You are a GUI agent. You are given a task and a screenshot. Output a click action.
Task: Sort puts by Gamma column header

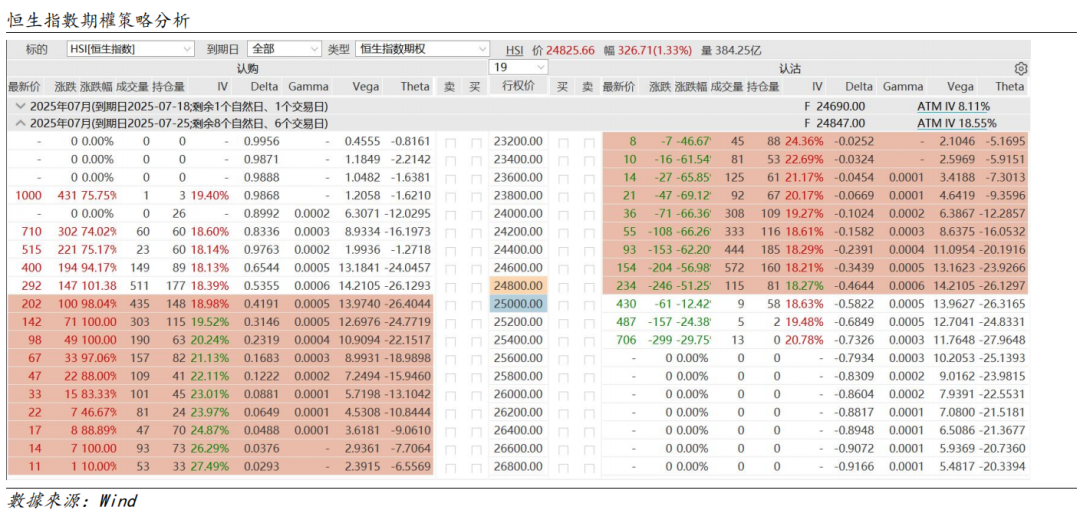point(903,86)
